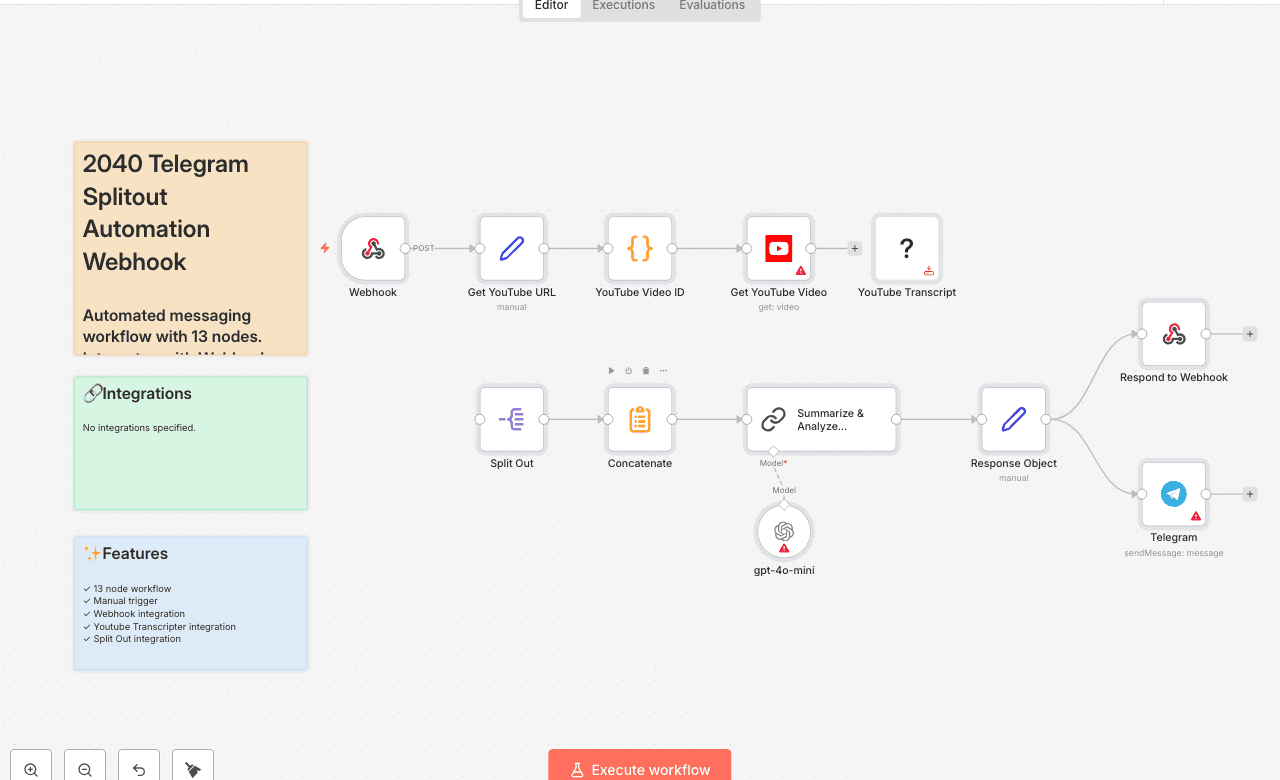This screenshot has height=780, width=1280.
Task: Open the node options ellipsis menu
Action: pyautogui.click(x=662, y=370)
